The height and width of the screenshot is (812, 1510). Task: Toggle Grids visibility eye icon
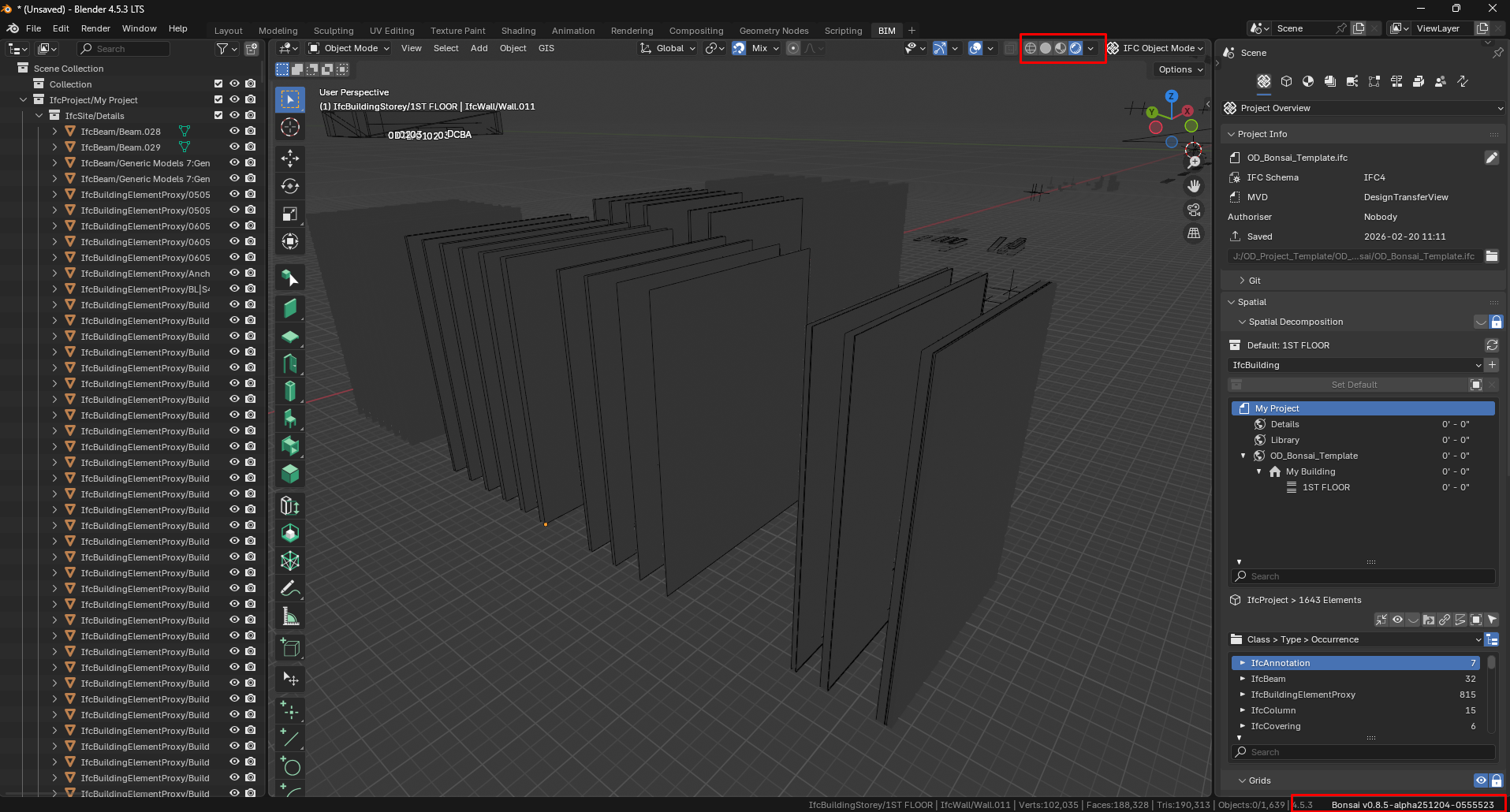[1481, 780]
